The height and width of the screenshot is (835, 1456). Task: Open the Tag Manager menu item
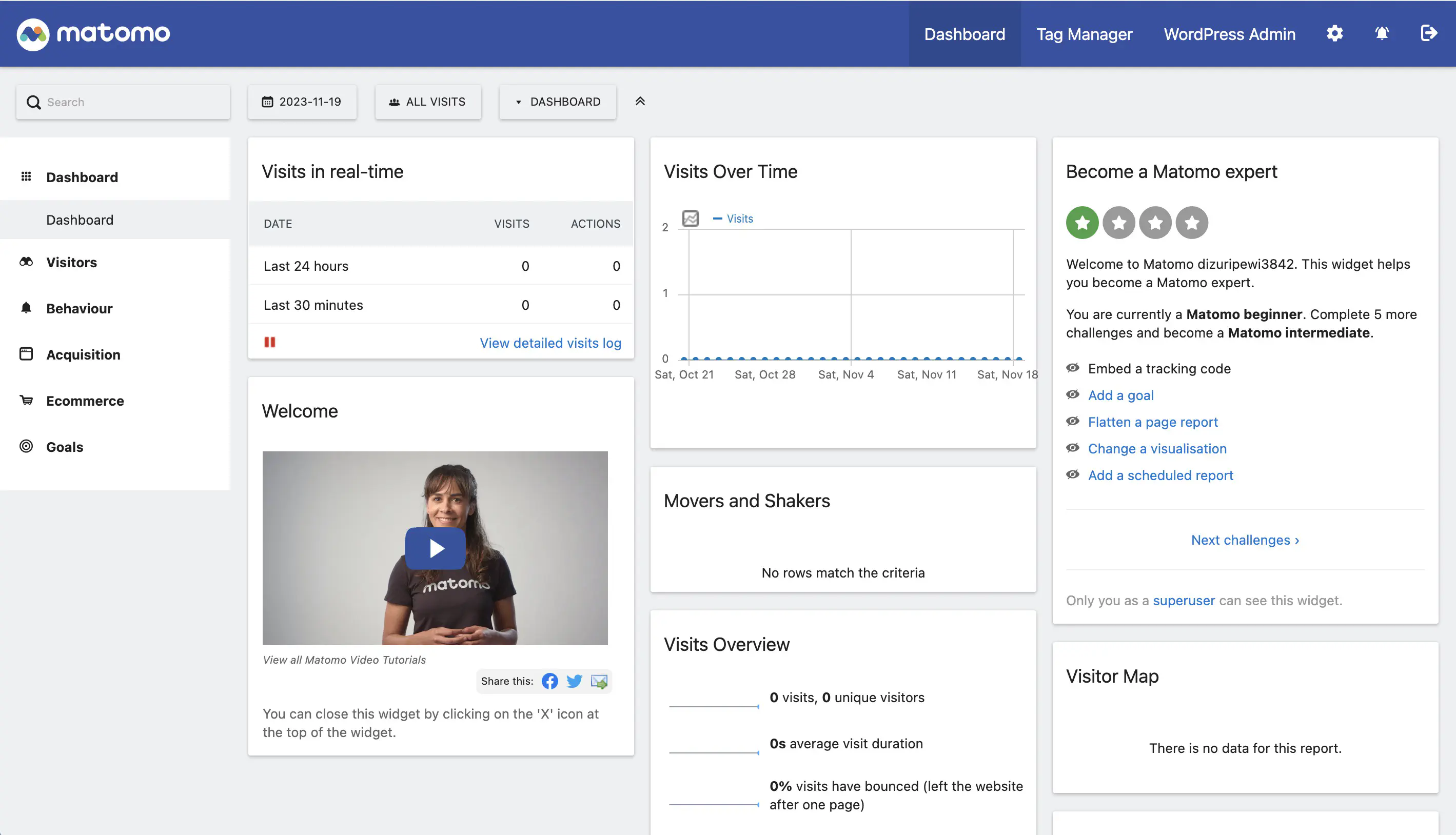coord(1084,33)
